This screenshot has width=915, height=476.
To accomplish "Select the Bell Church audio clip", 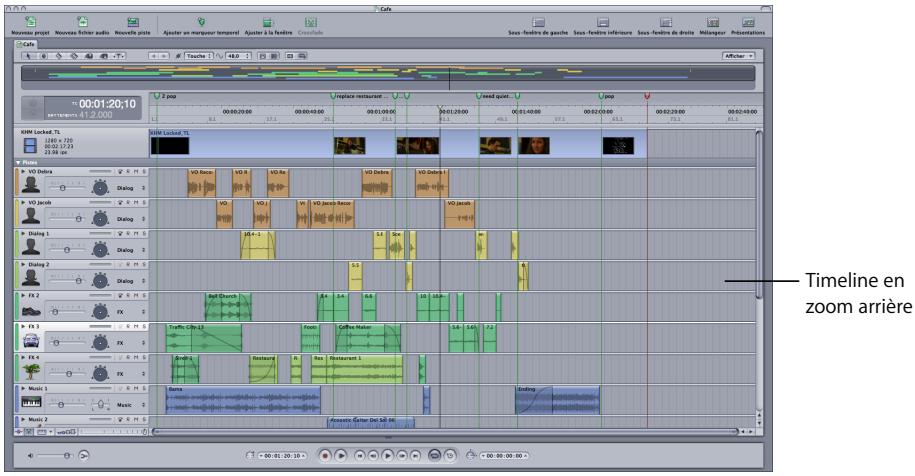I will click(x=228, y=307).
